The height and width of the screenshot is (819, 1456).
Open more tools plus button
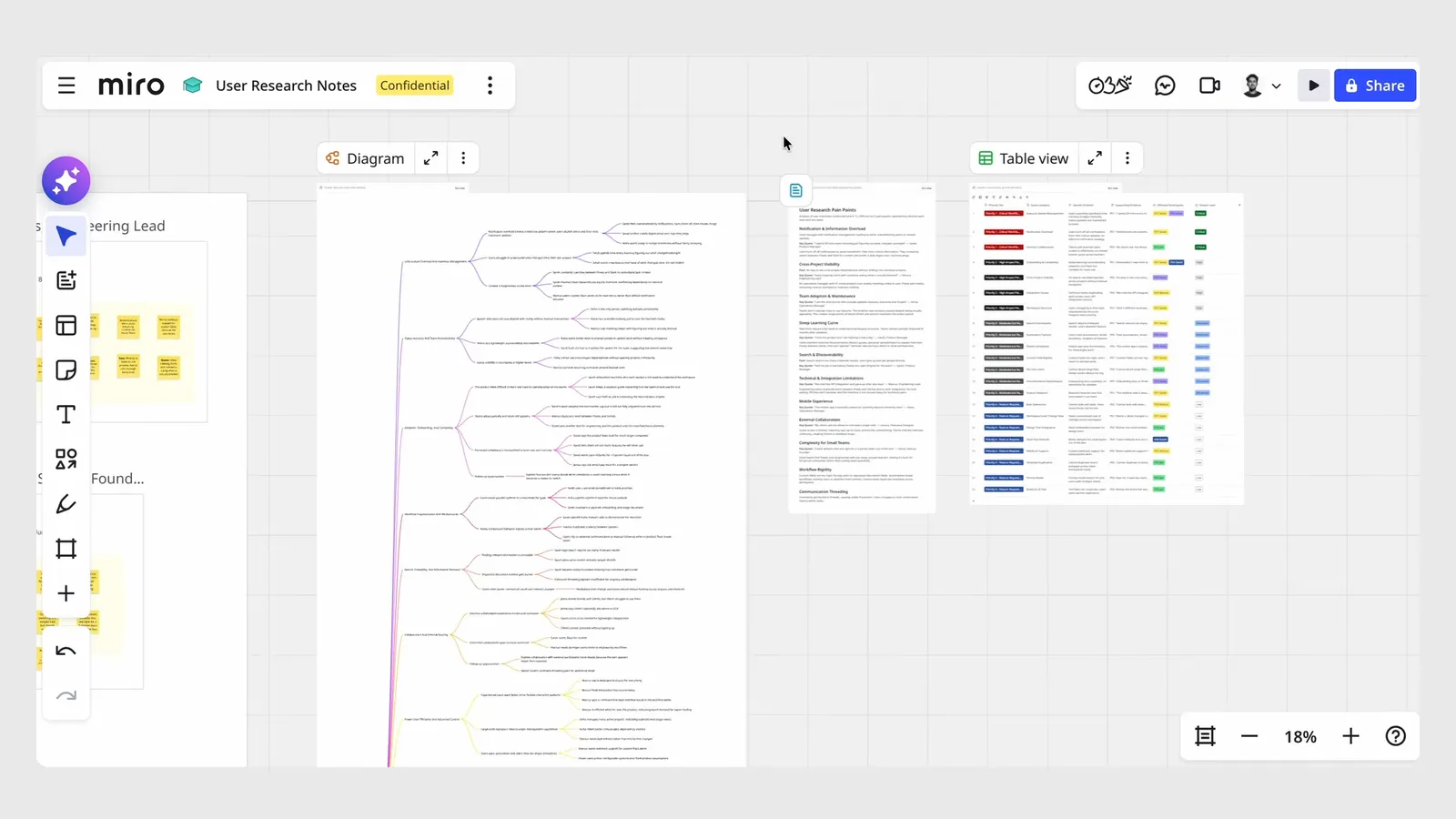tap(66, 593)
